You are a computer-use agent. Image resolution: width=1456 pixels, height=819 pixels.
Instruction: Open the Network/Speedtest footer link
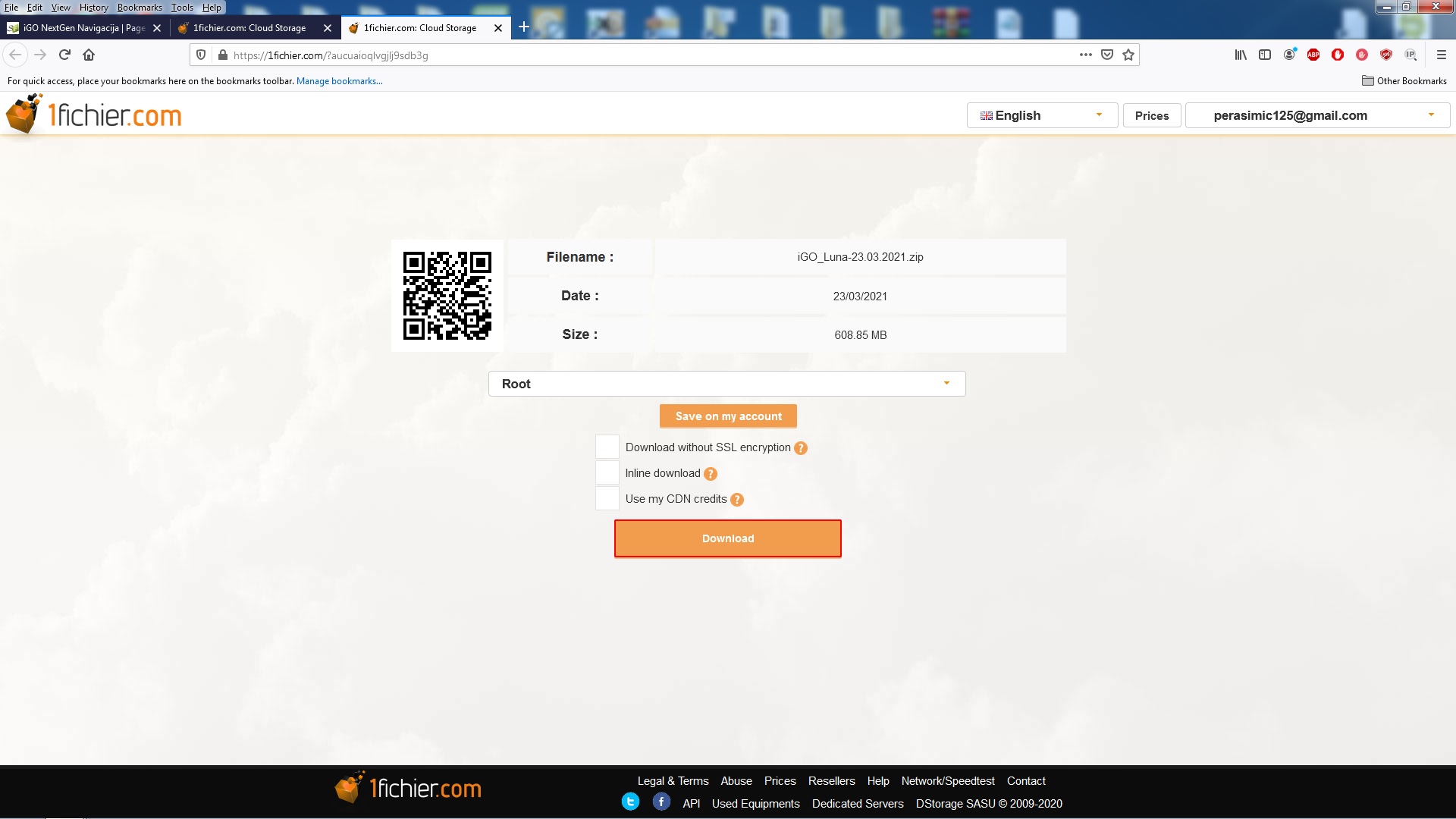(948, 781)
